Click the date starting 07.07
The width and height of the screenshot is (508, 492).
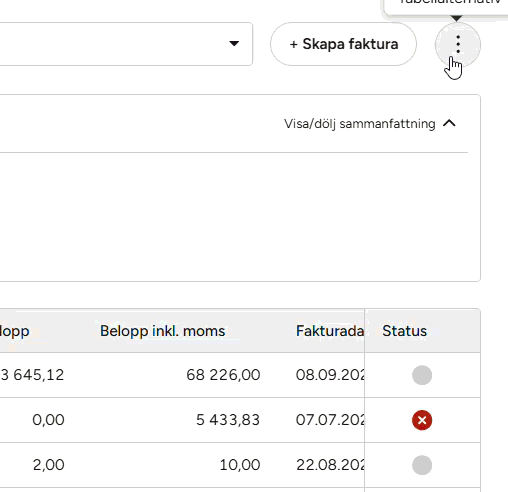point(330,420)
